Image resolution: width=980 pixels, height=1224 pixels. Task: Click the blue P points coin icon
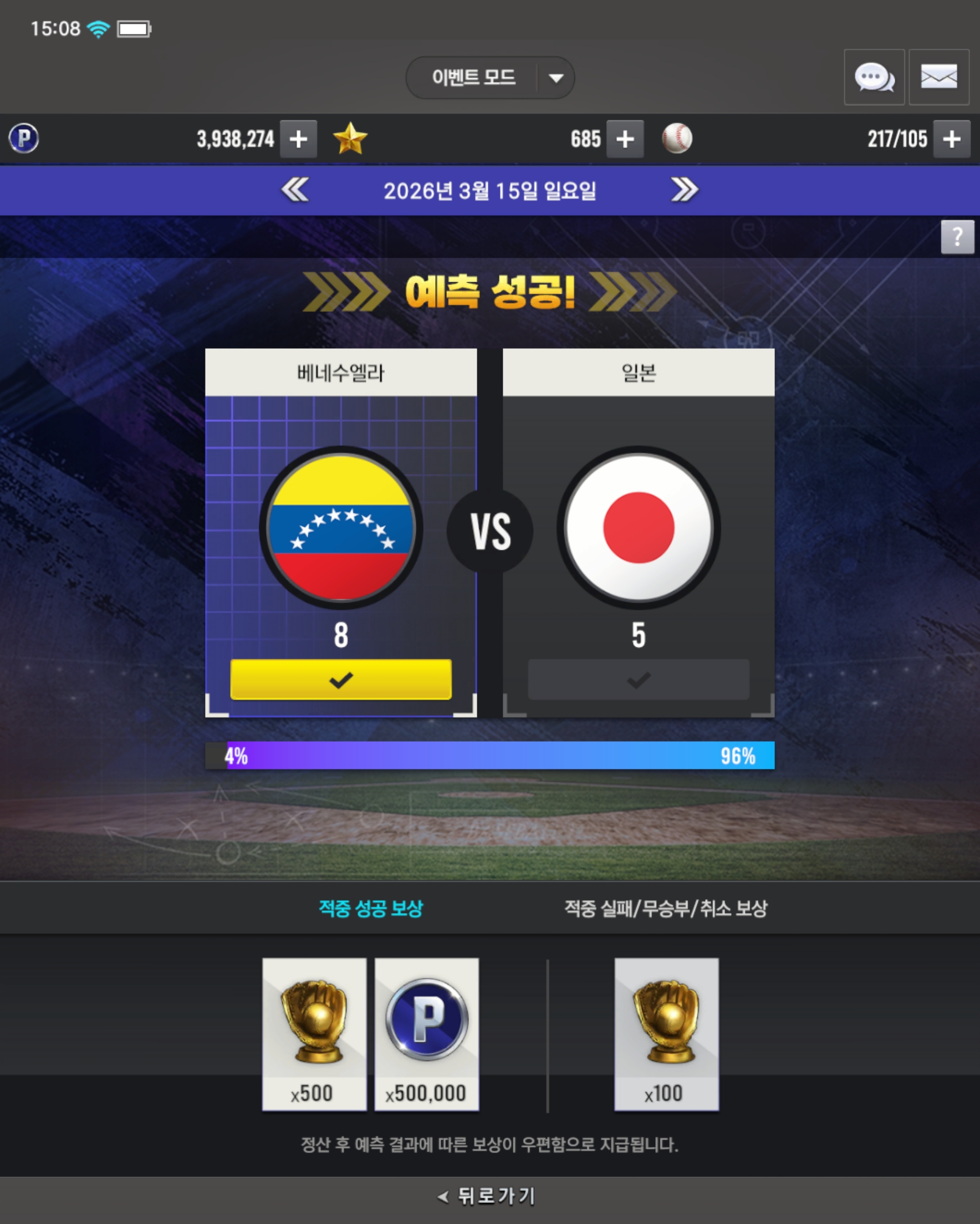24,139
